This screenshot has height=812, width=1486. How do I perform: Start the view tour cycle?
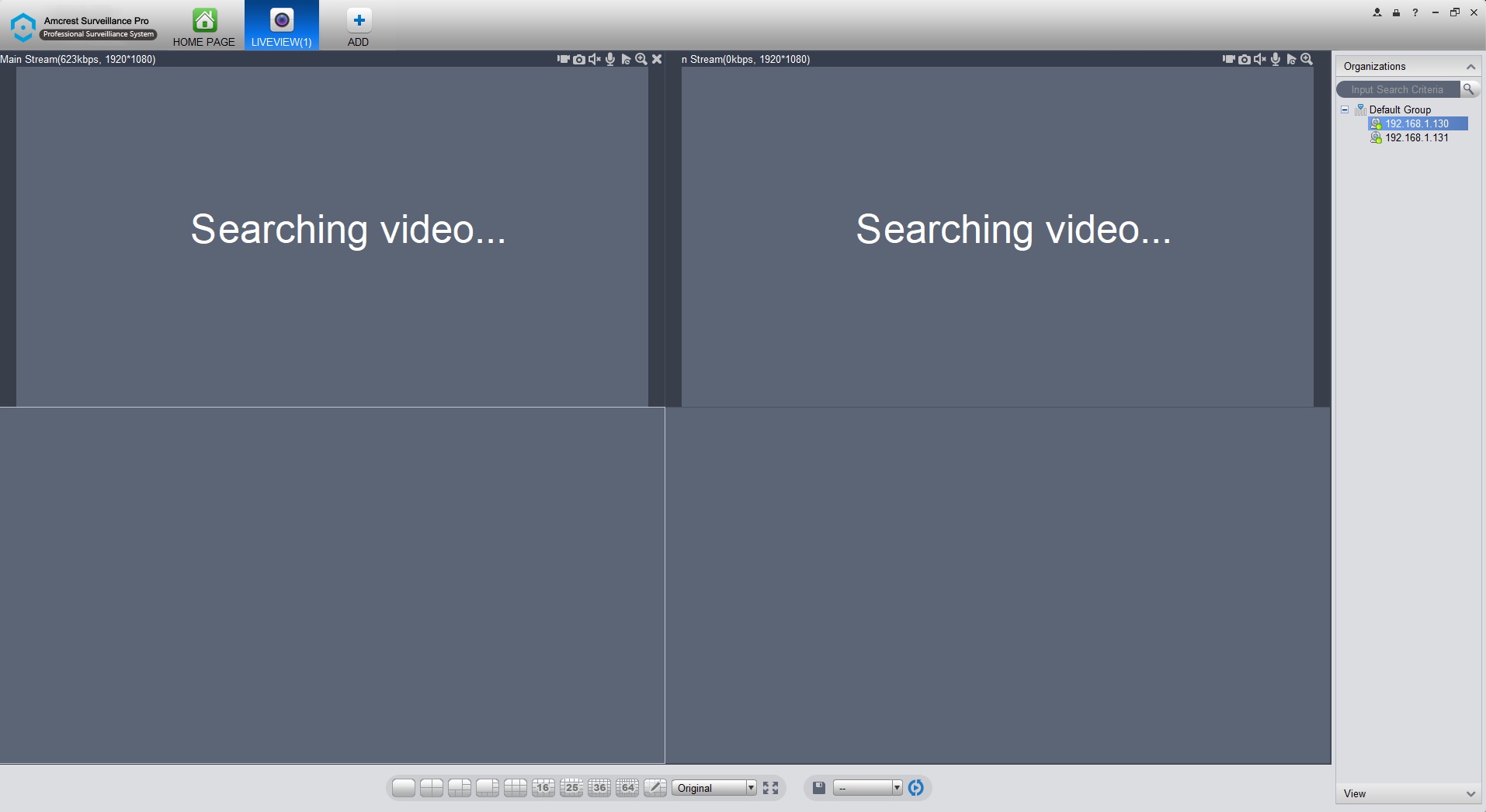(x=916, y=788)
